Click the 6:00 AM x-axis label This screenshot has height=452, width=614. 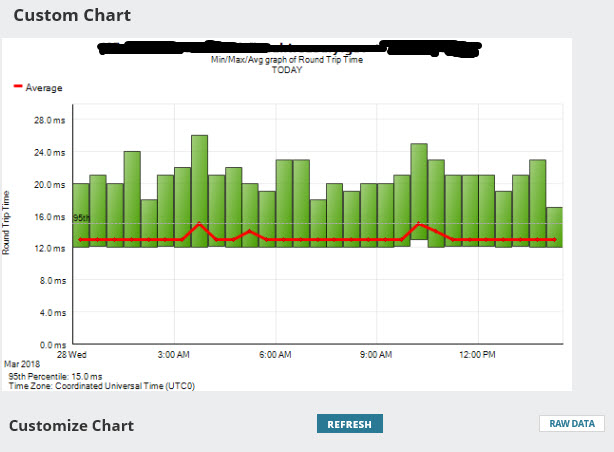(275, 354)
